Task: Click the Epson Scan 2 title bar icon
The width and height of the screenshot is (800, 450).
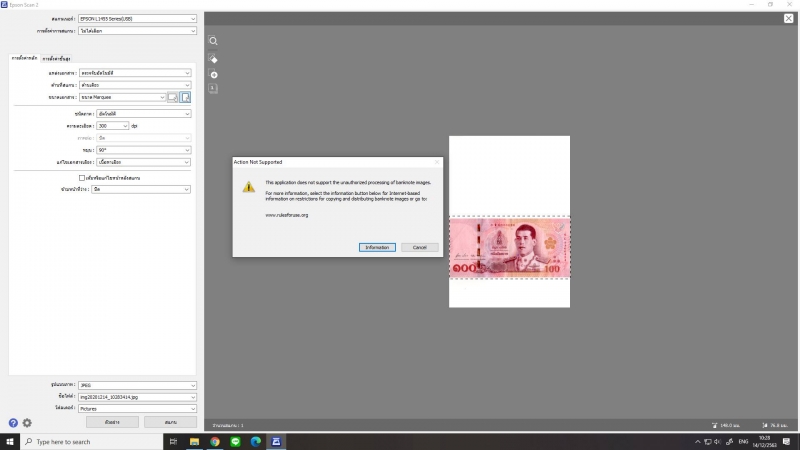Action: pyautogui.click(x=4, y=5)
